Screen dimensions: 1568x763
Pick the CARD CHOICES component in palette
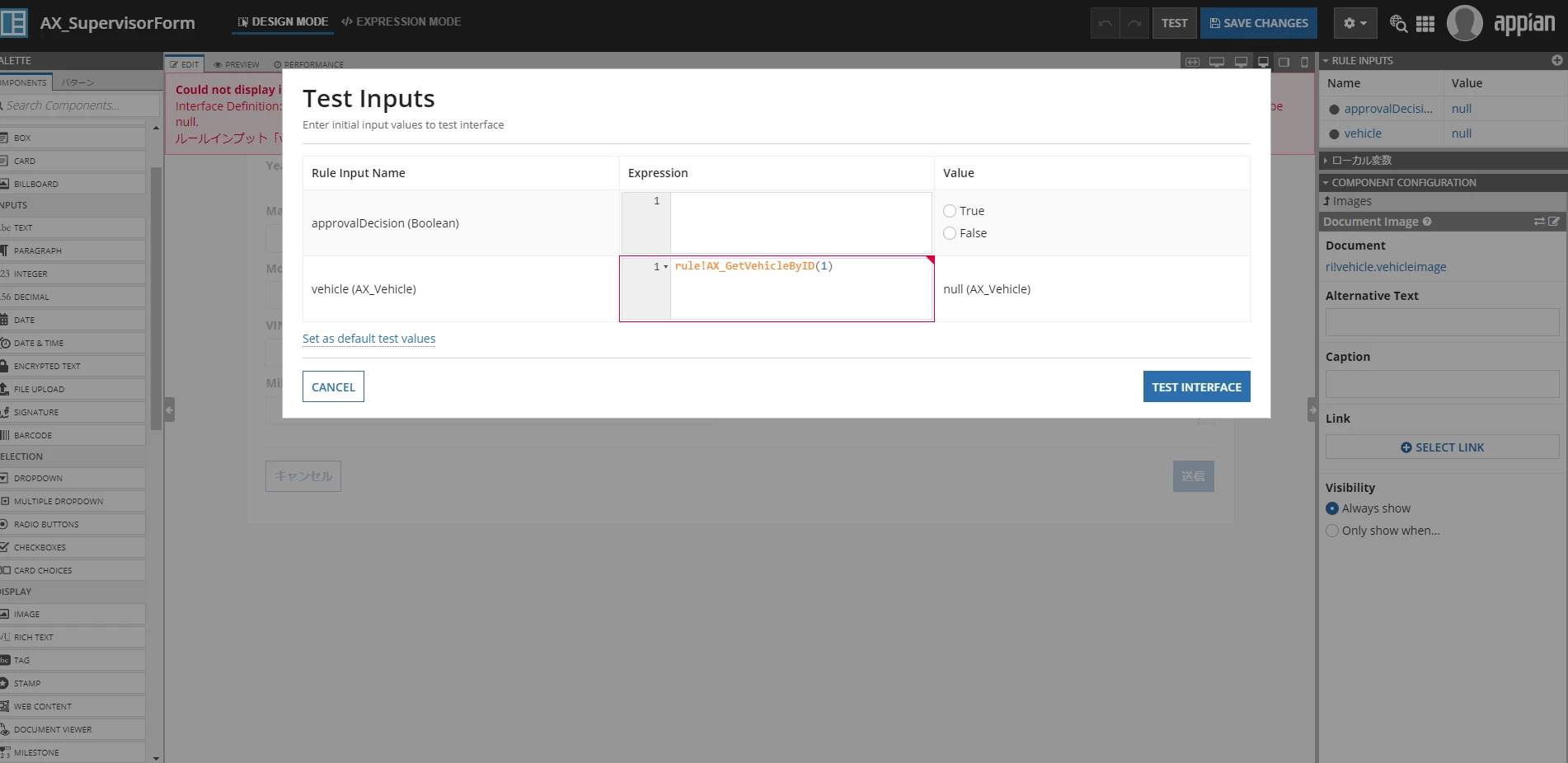tap(73, 570)
